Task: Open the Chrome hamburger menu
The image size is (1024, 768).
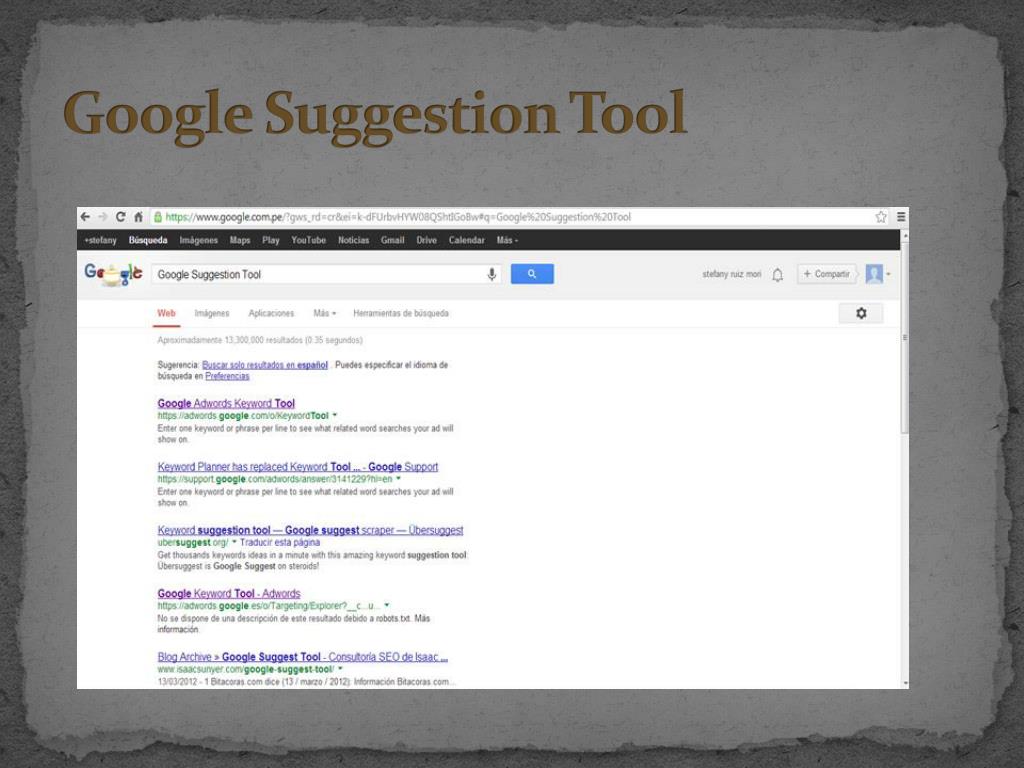Action: [901, 217]
